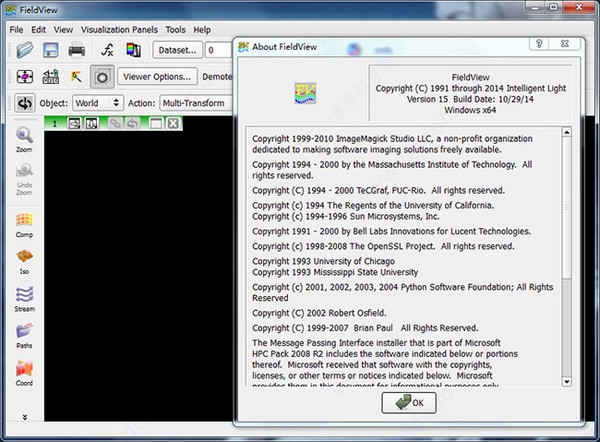
Task: Click the open folder icon in toolbar
Action: 22,50
